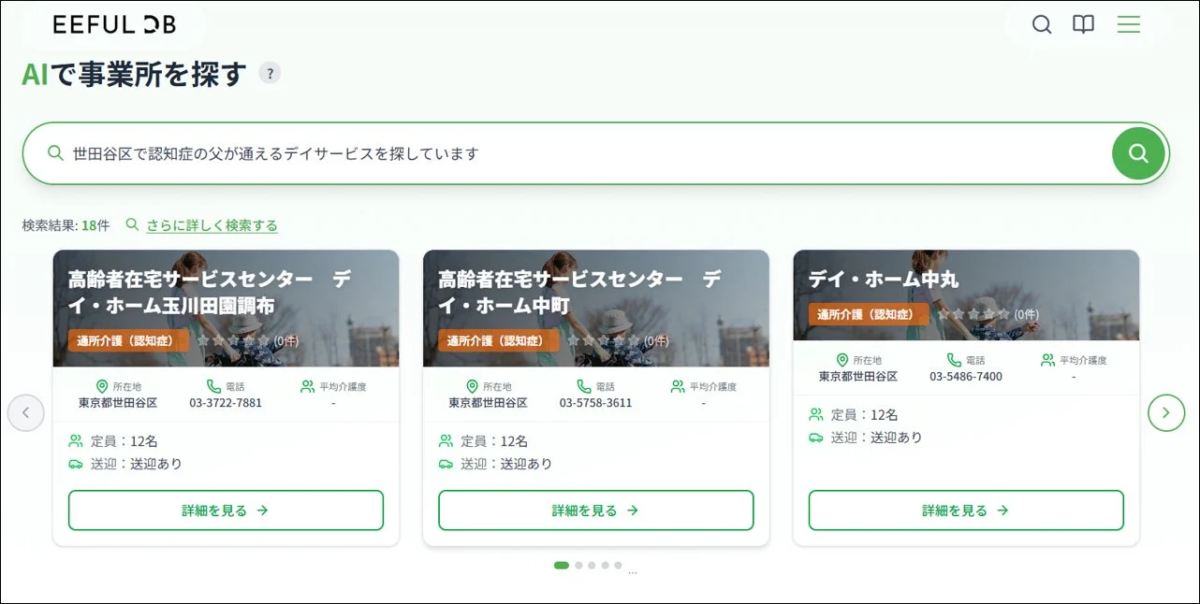Click 詳細を見る on デイ・ホーム中丸
Viewport: 1200px width, 604px height.
[x=964, y=509]
